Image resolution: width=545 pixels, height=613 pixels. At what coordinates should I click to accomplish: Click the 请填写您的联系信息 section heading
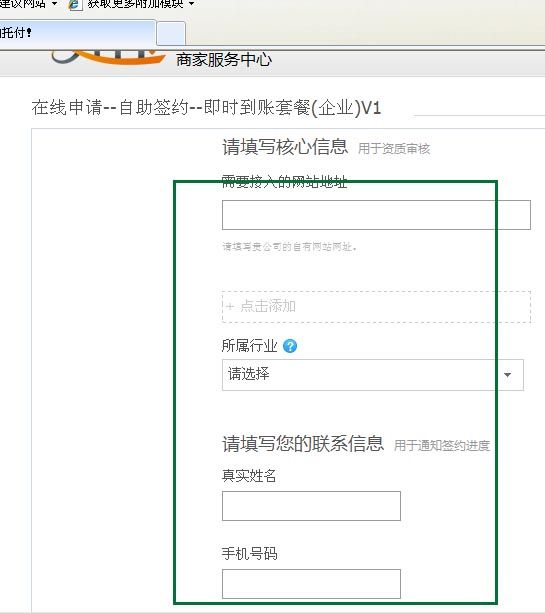[x=303, y=444]
